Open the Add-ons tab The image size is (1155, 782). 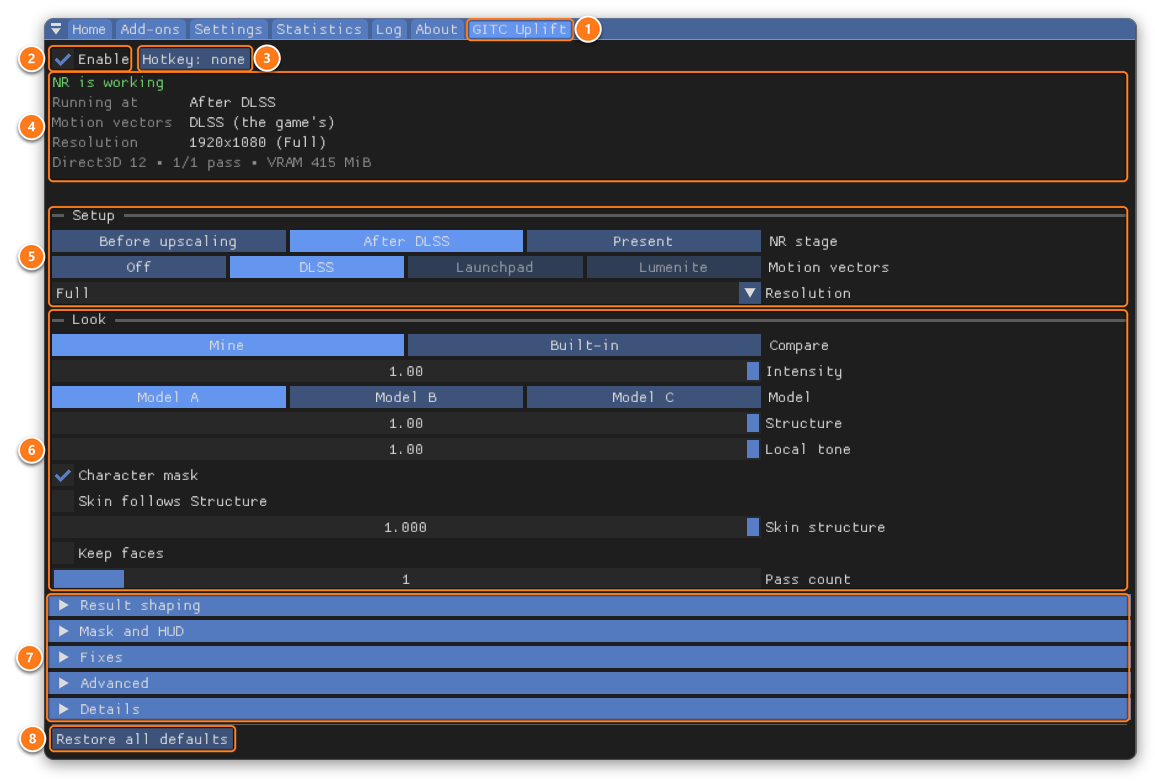click(150, 29)
